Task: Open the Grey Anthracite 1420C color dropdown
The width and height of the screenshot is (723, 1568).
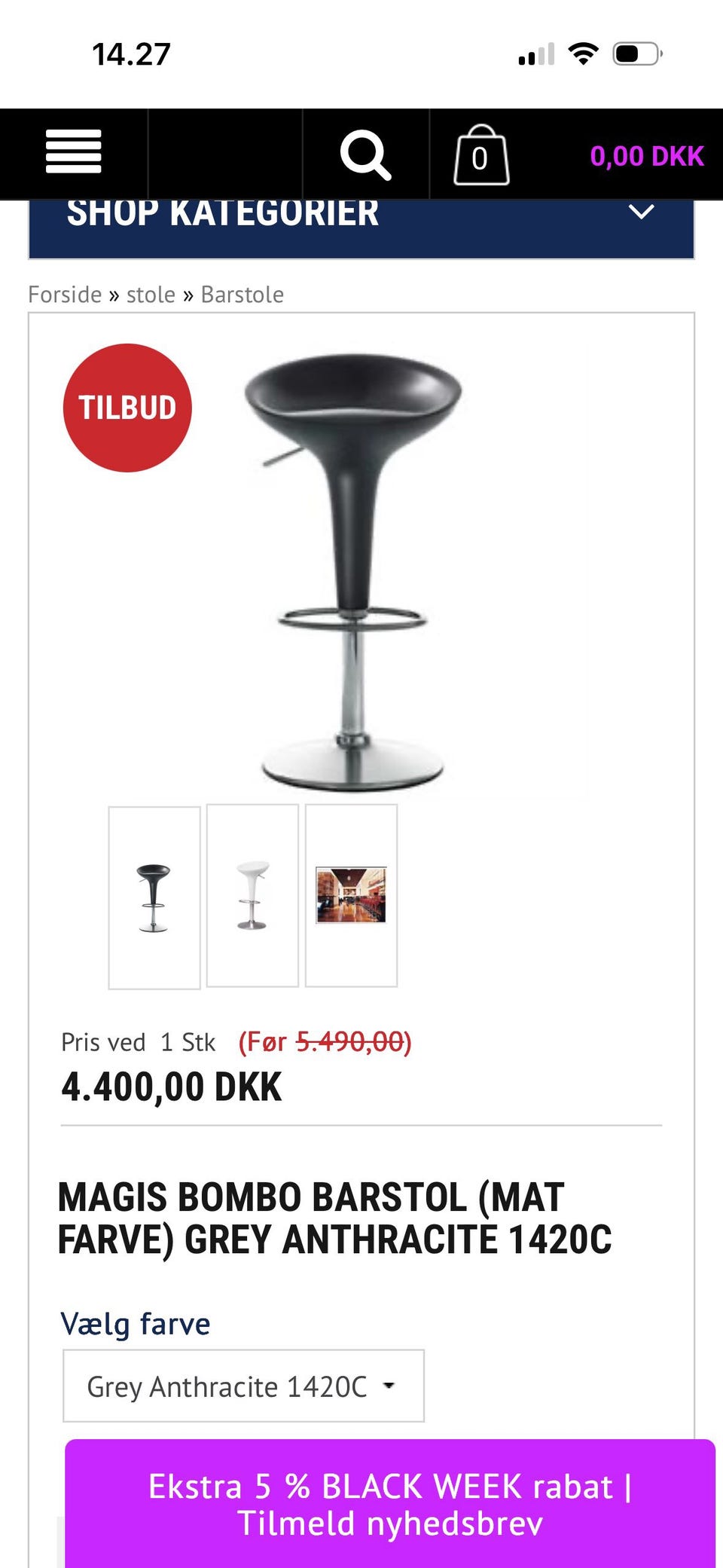Action: coord(243,1386)
